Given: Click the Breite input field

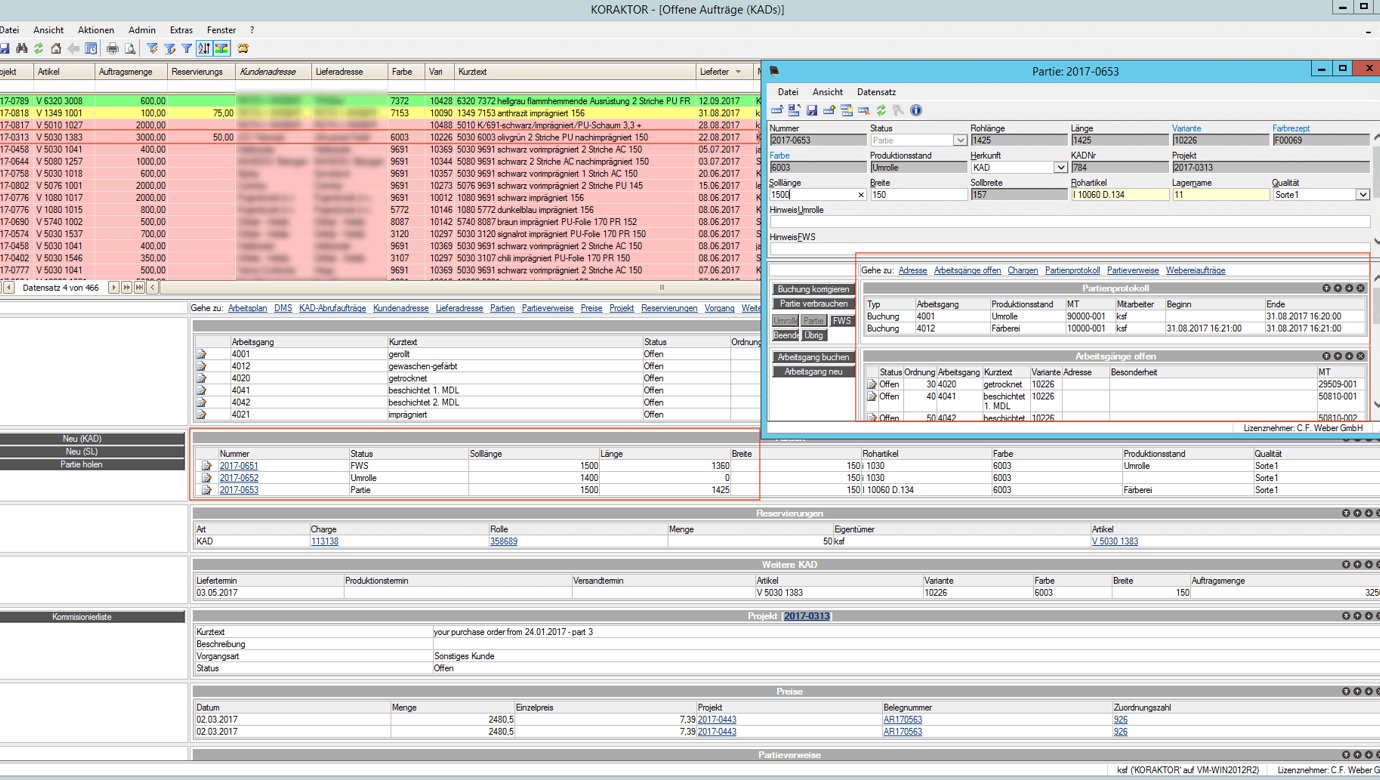Looking at the screenshot, I should [x=915, y=195].
